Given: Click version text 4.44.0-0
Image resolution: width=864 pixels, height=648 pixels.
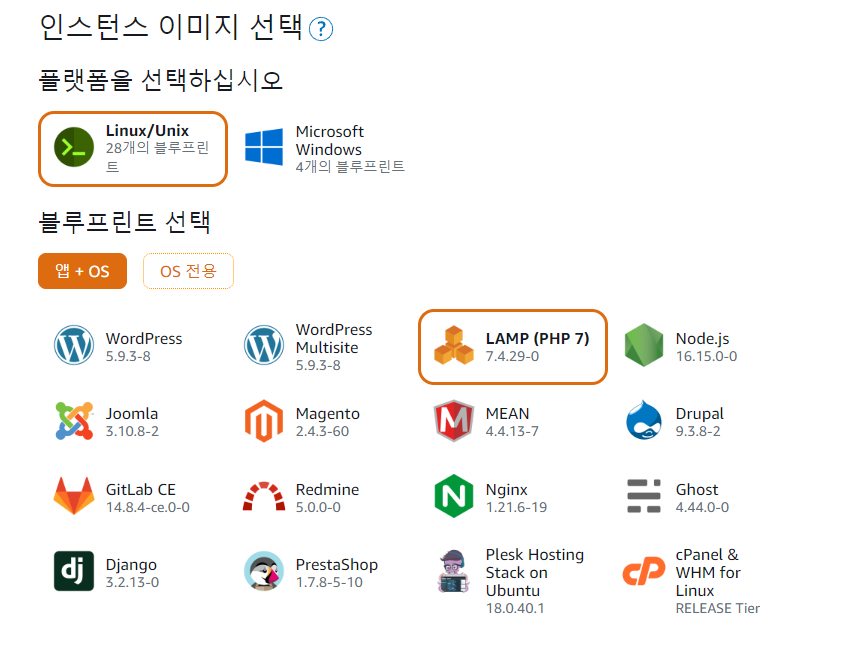Looking at the screenshot, I should [702, 507].
